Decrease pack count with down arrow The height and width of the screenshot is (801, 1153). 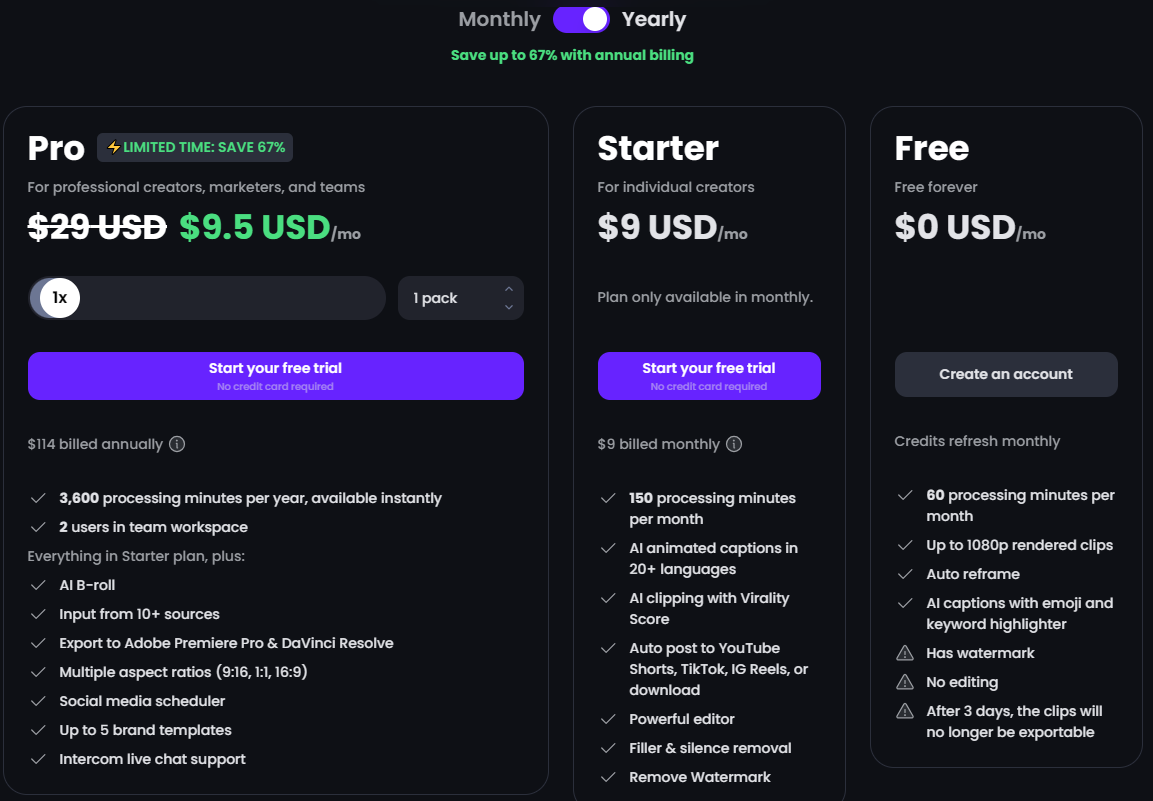tap(509, 307)
